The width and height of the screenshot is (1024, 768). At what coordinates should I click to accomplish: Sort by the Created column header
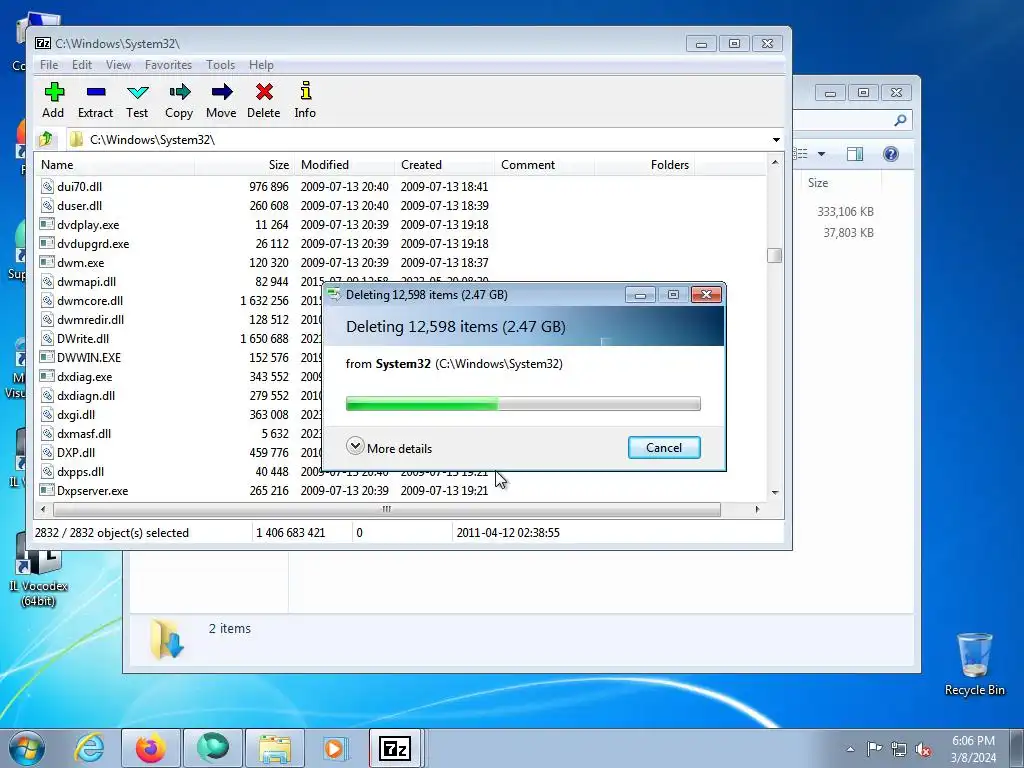444,165
